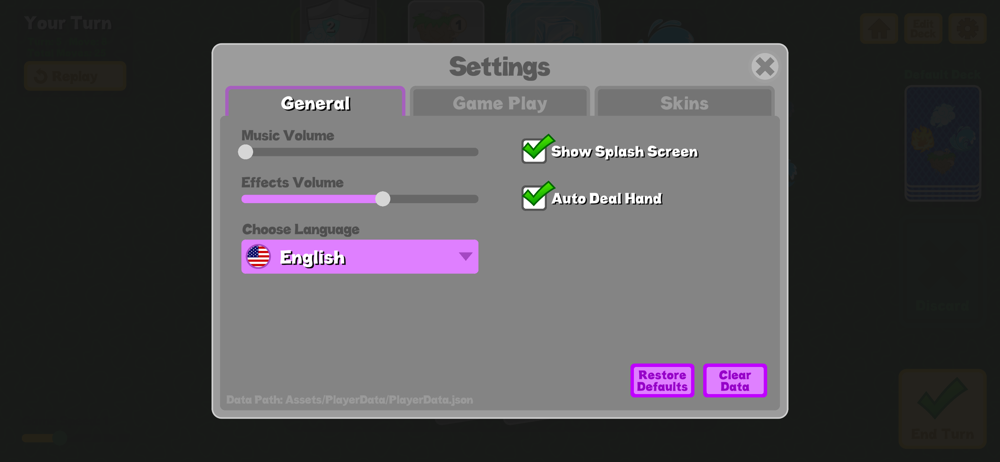Open the Skins tab

coord(684,103)
